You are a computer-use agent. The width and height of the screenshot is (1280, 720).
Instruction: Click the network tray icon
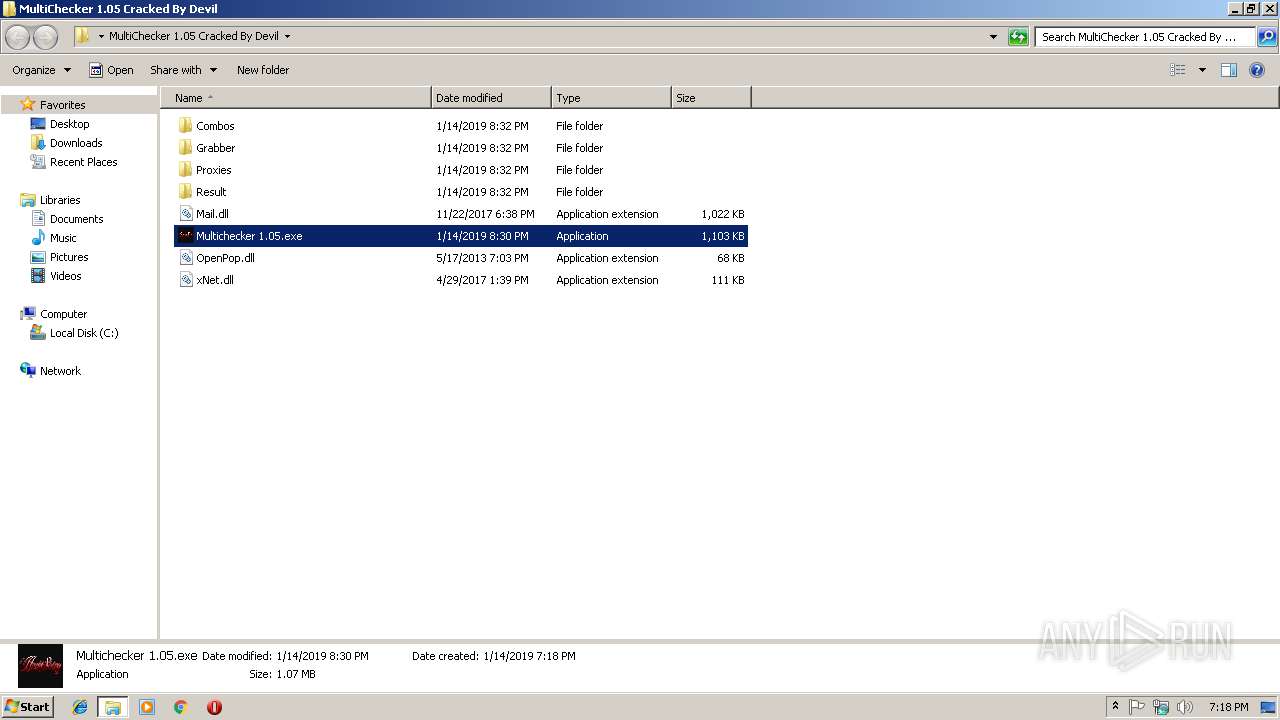(1161, 707)
